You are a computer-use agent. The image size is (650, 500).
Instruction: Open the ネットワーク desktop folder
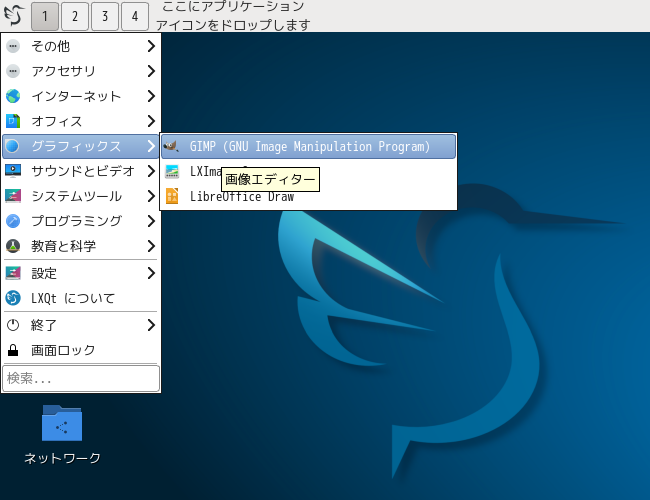pos(62,423)
